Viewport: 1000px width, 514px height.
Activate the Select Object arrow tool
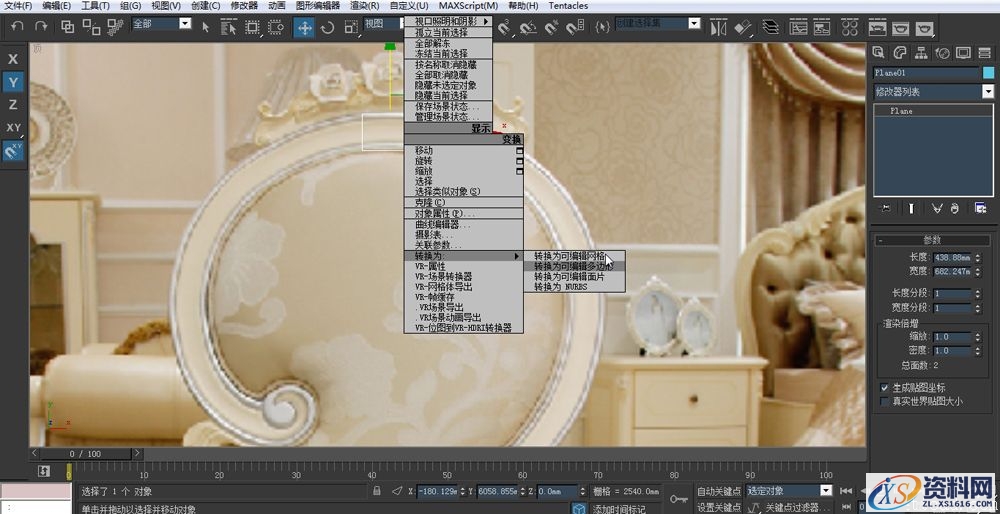(205, 27)
